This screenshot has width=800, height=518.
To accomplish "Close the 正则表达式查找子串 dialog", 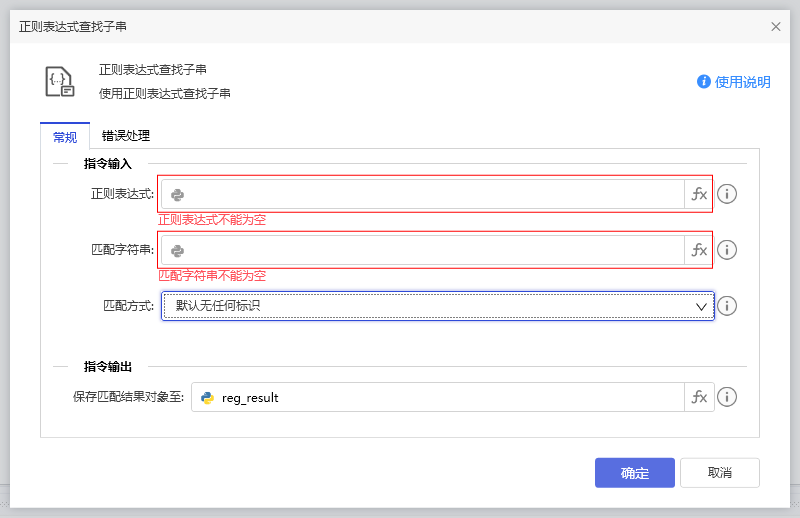I will tap(776, 27).
